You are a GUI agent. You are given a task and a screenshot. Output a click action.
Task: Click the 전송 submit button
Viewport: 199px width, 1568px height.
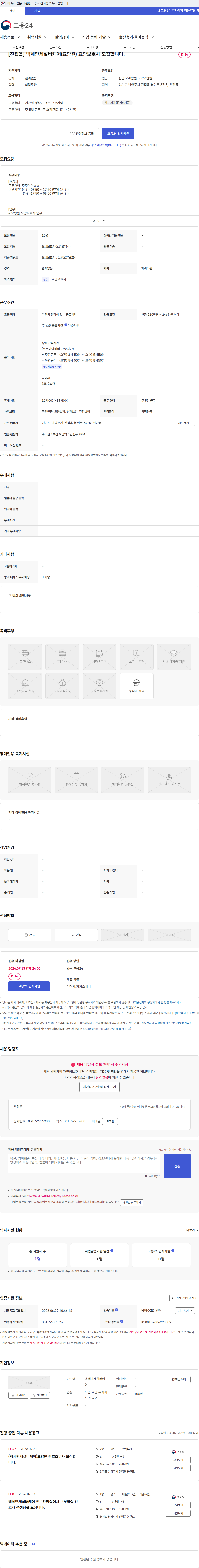coord(177,1166)
